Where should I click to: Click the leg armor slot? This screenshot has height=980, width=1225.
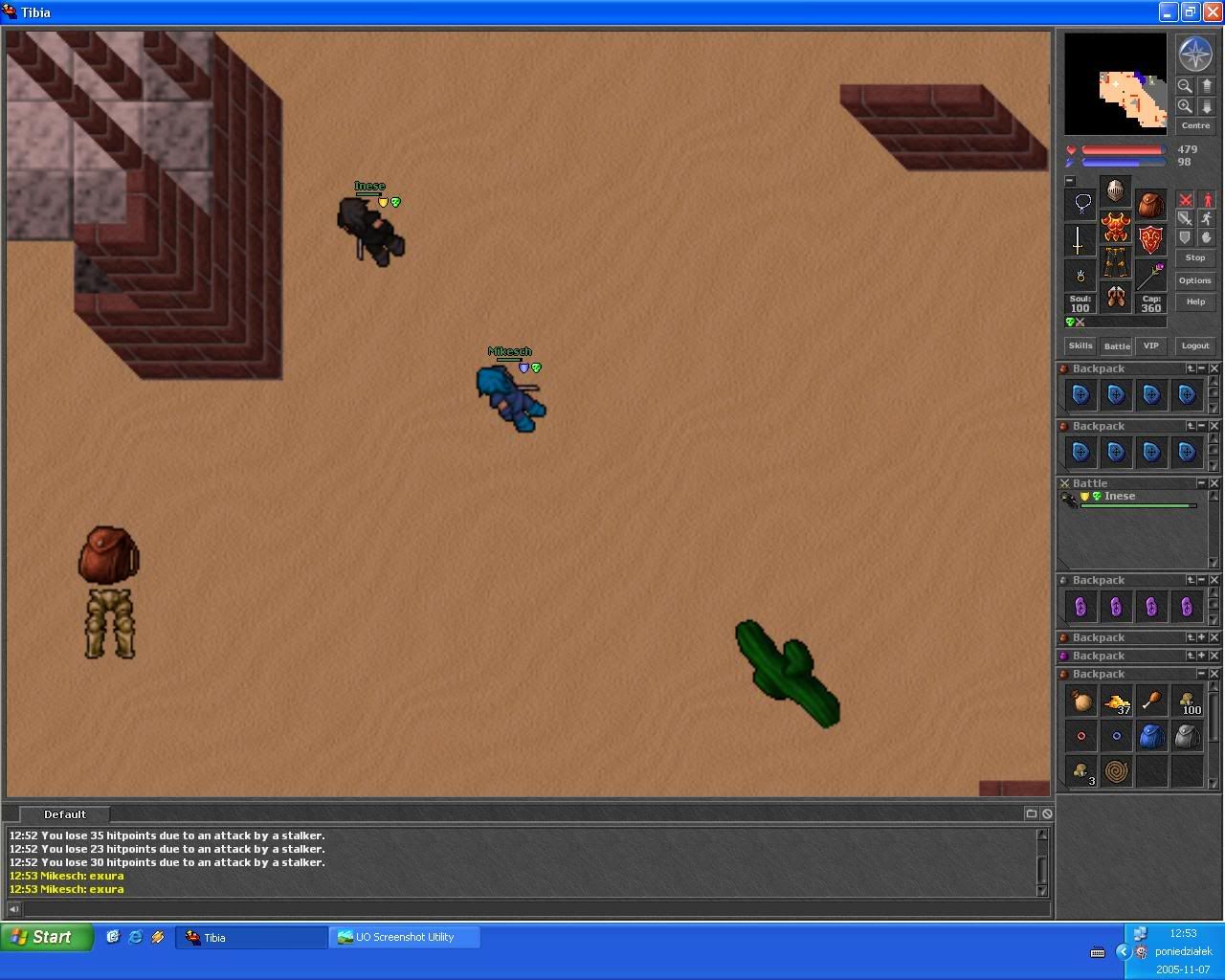[1116, 262]
